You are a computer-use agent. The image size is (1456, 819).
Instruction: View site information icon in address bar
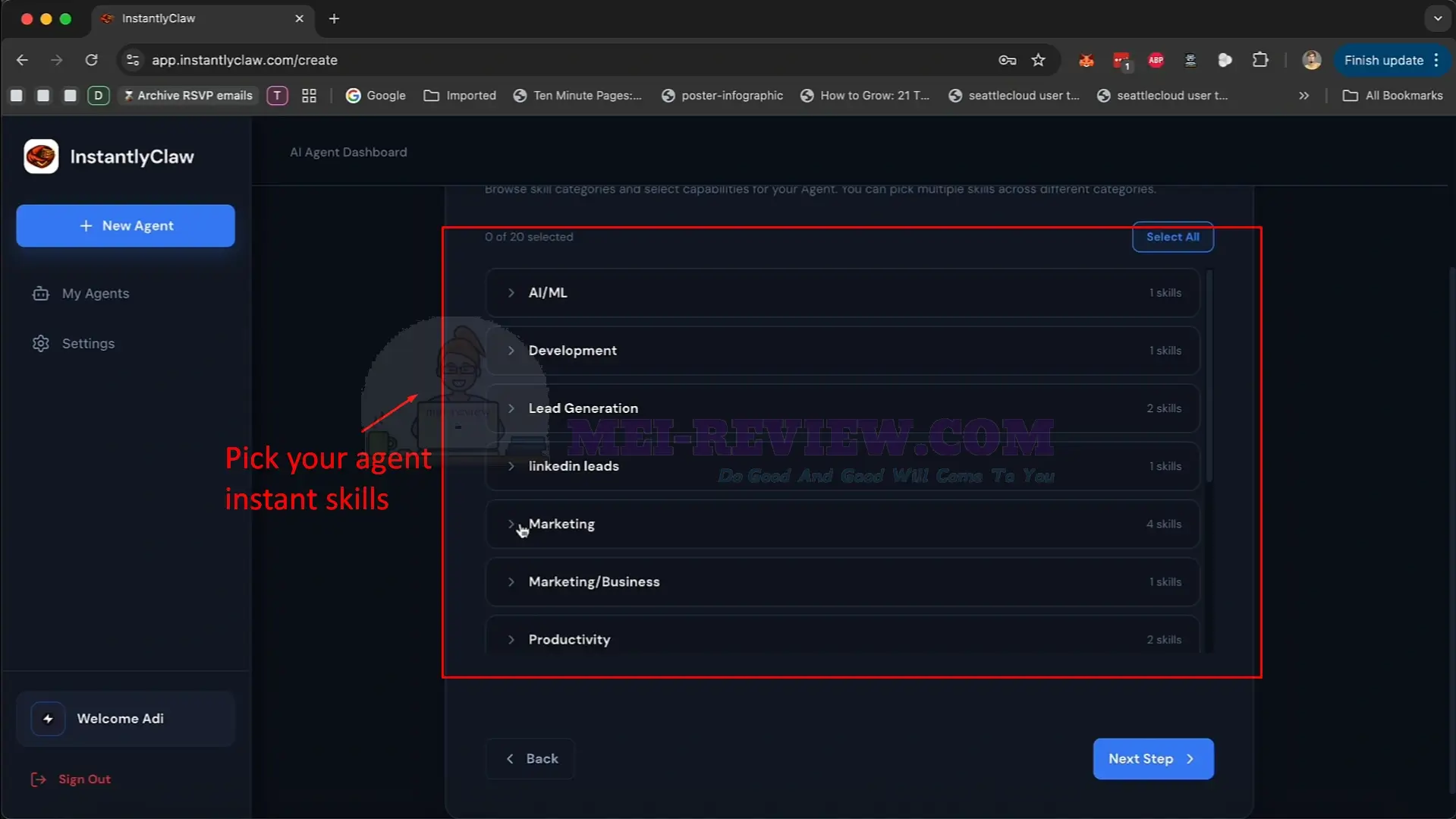pos(133,60)
